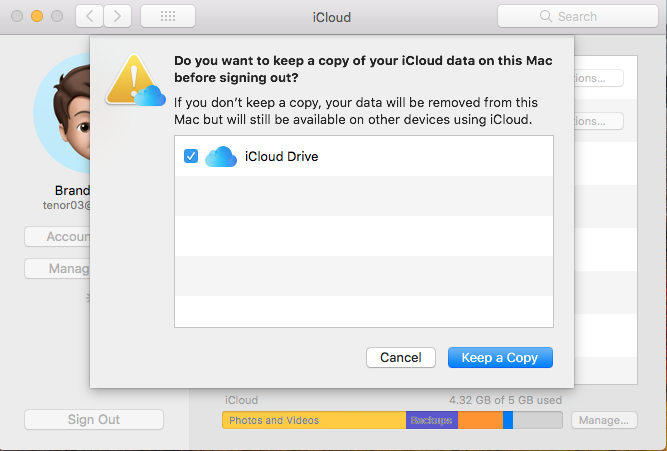
Task: Click the Sign Out button
Action: pos(94,420)
